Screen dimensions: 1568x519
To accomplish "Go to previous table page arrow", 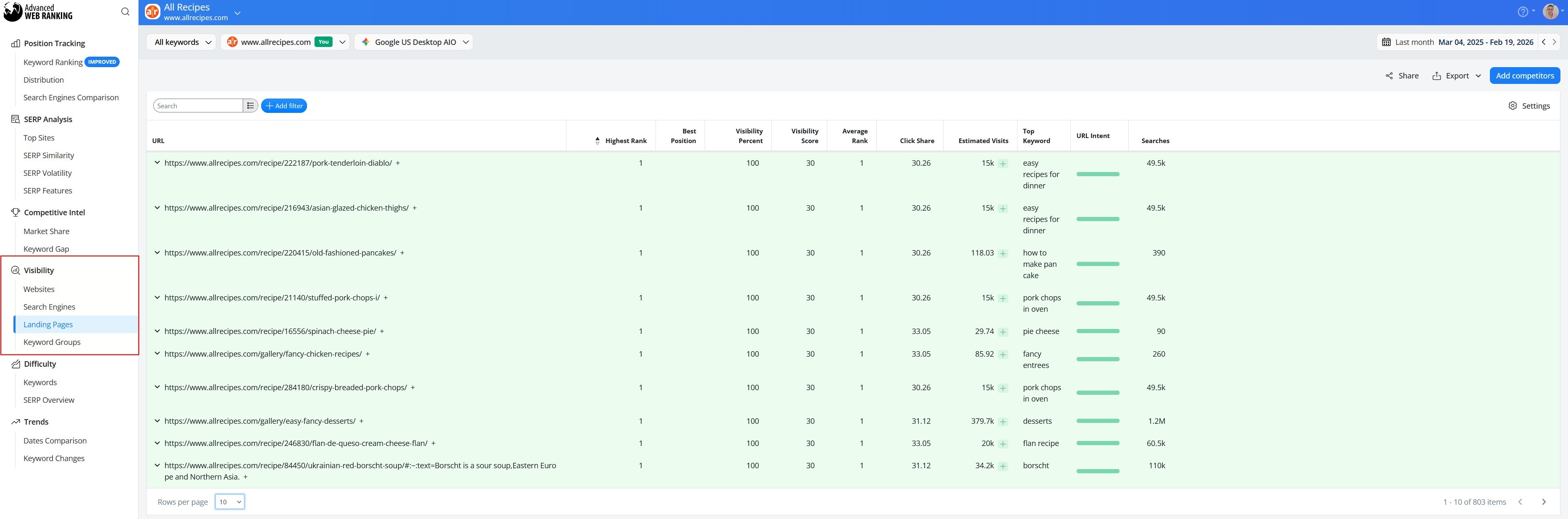I will point(1520,502).
